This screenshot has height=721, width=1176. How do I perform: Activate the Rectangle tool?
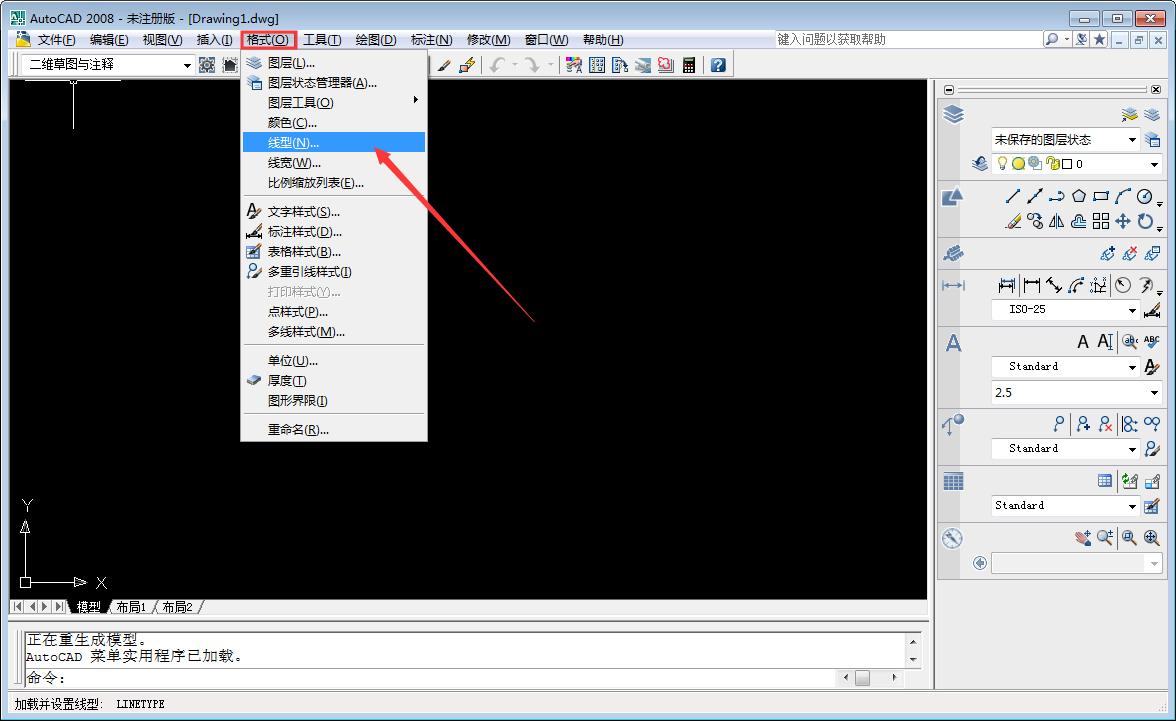pyautogui.click(x=1101, y=195)
